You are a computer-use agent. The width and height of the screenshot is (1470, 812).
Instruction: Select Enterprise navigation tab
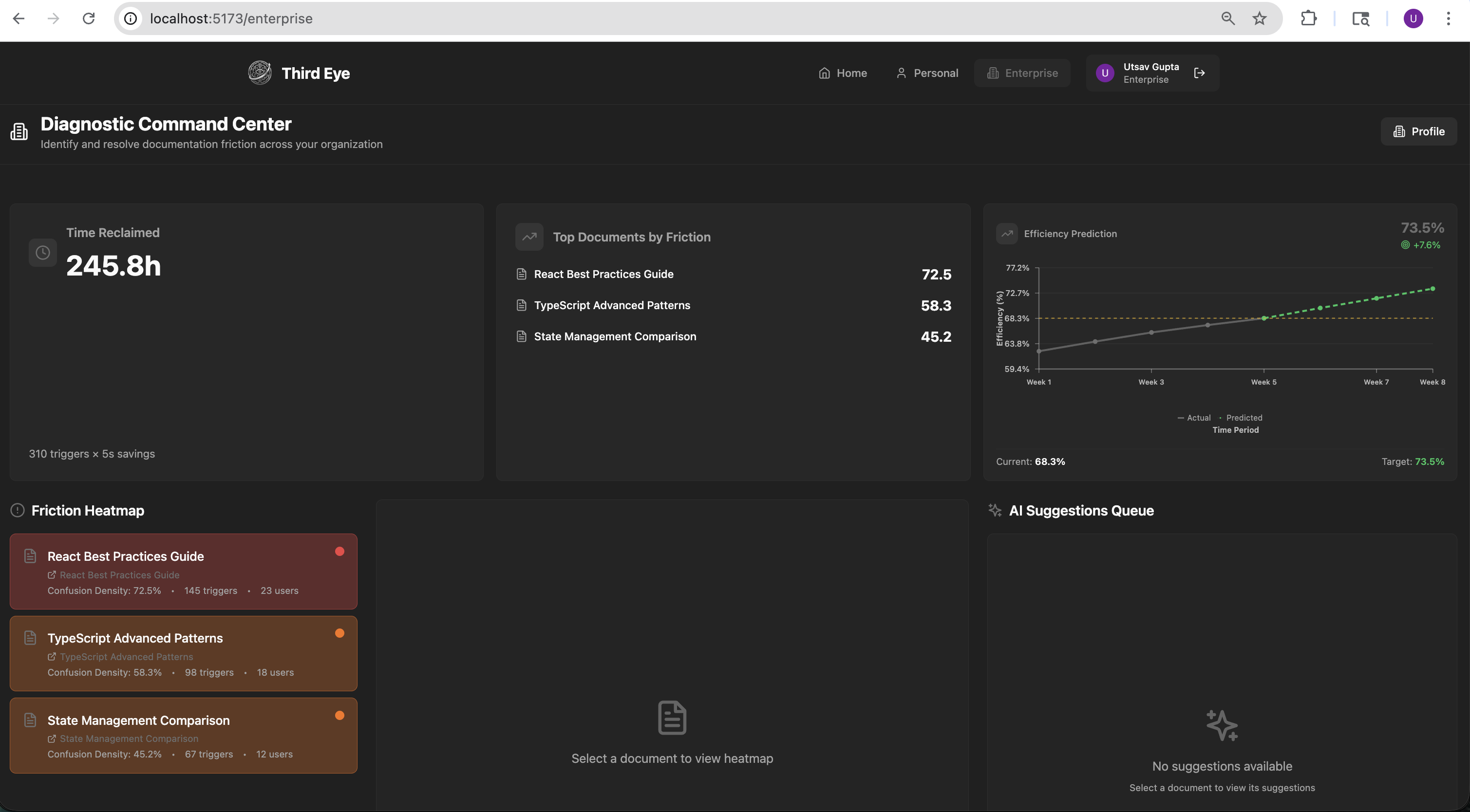click(1022, 73)
